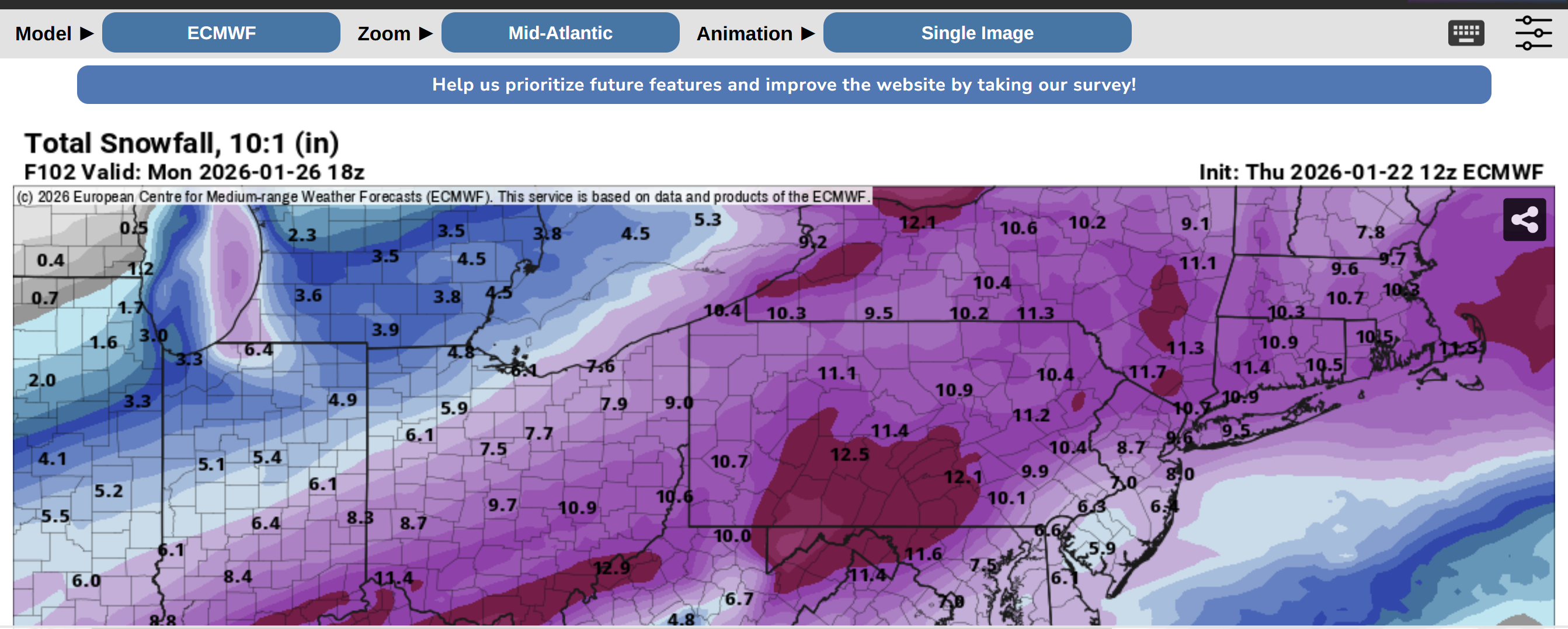The image size is (1568, 629).
Task: Click the share icon on the map
Action: (1524, 220)
